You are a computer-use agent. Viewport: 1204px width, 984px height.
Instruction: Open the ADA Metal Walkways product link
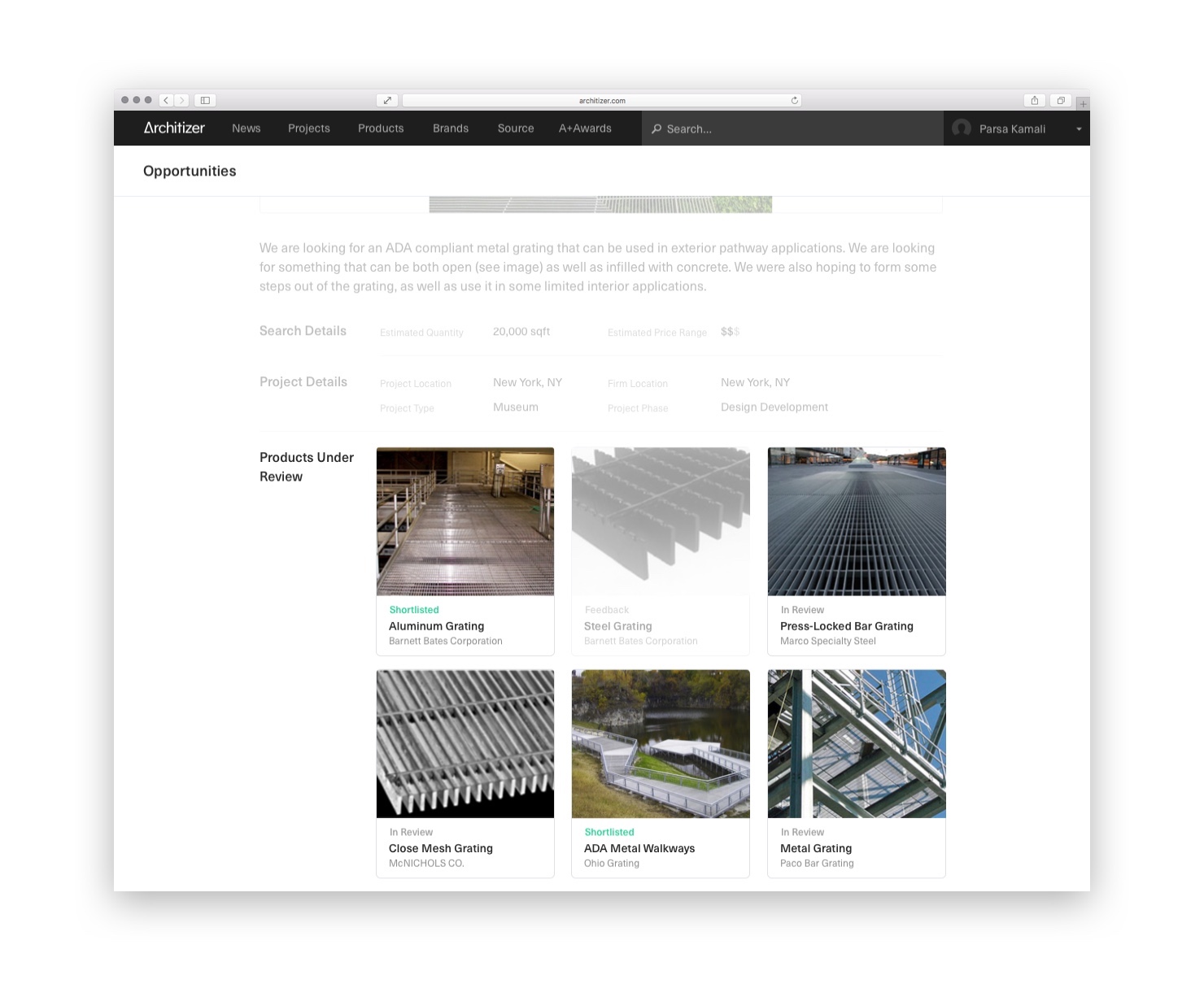(x=639, y=848)
